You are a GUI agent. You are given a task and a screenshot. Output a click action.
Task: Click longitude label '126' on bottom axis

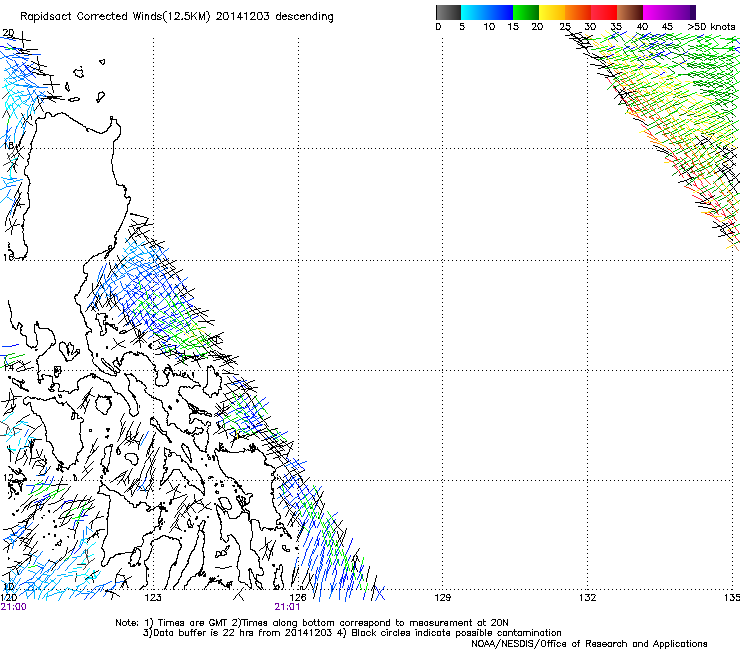coord(298,598)
